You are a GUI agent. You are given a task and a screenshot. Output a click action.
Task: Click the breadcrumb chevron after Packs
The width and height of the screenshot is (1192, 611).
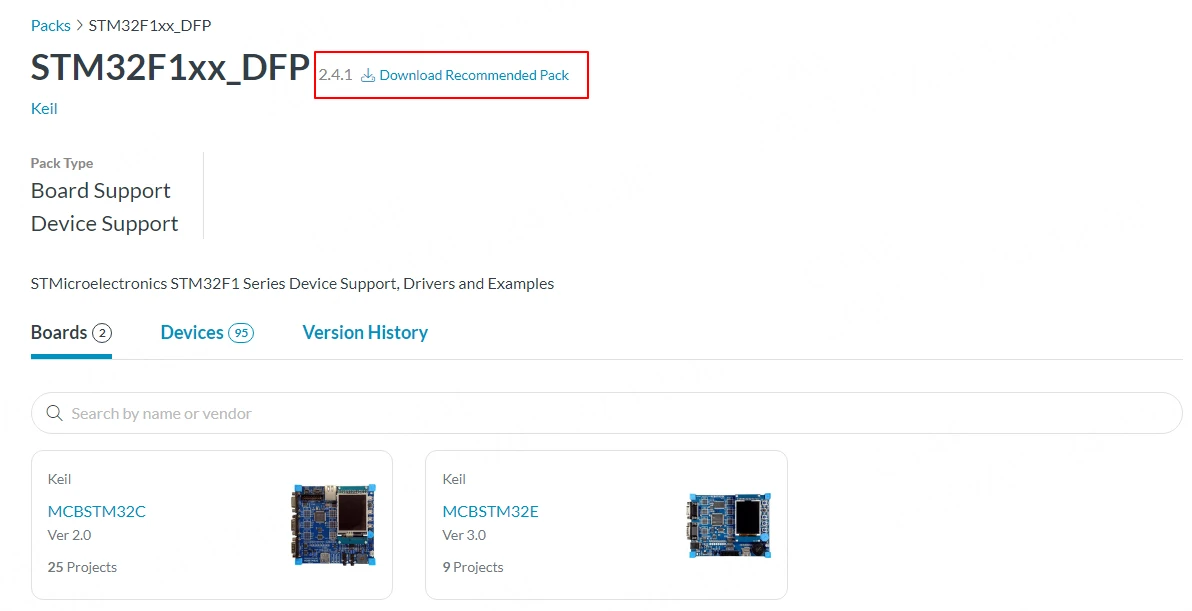(80, 26)
